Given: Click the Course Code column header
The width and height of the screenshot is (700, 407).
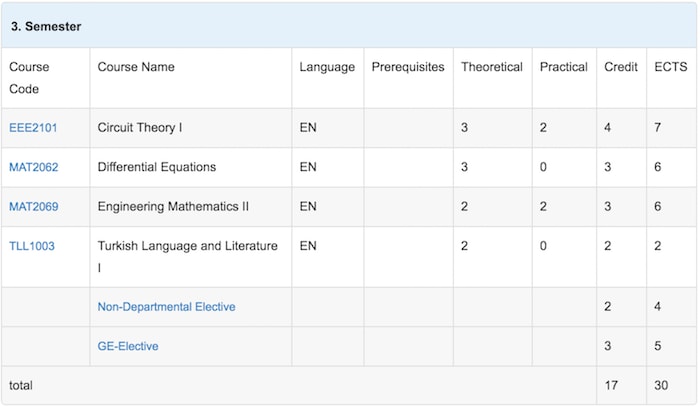Looking at the screenshot, I should [29, 78].
